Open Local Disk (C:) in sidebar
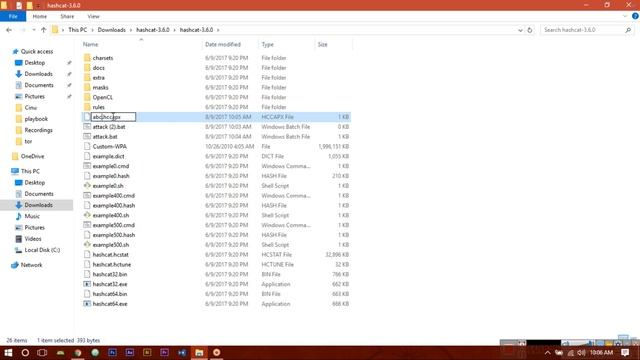 (42, 250)
